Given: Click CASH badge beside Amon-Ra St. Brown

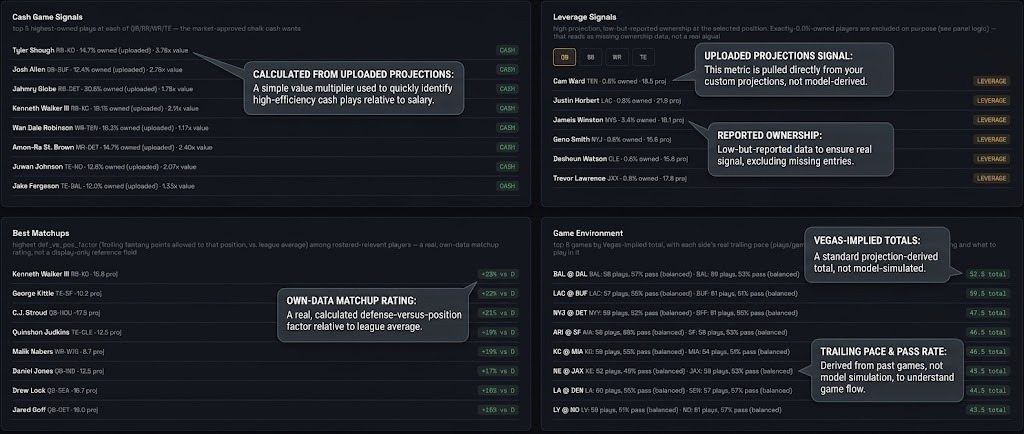Looking at the screenshot, I should pos(507,147).
